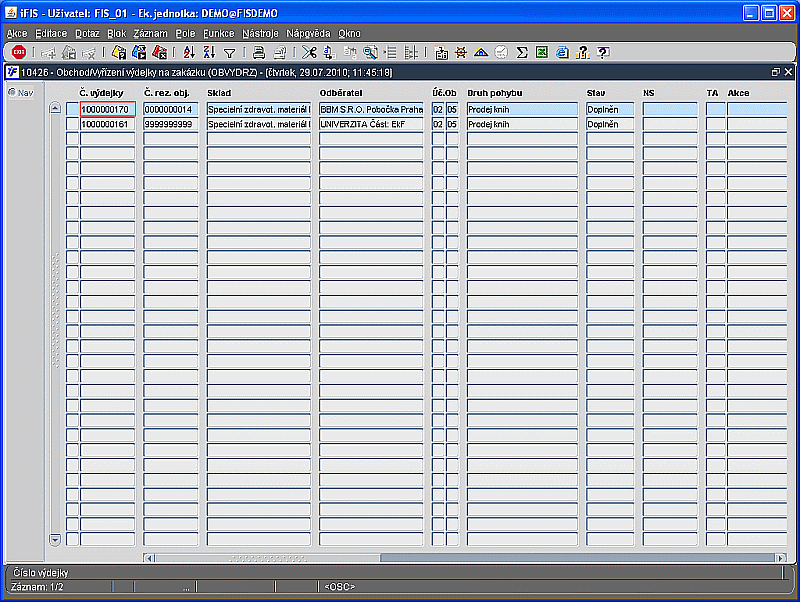Click customer cell UNIVERZITA Část: EkF

coord(371,124)
